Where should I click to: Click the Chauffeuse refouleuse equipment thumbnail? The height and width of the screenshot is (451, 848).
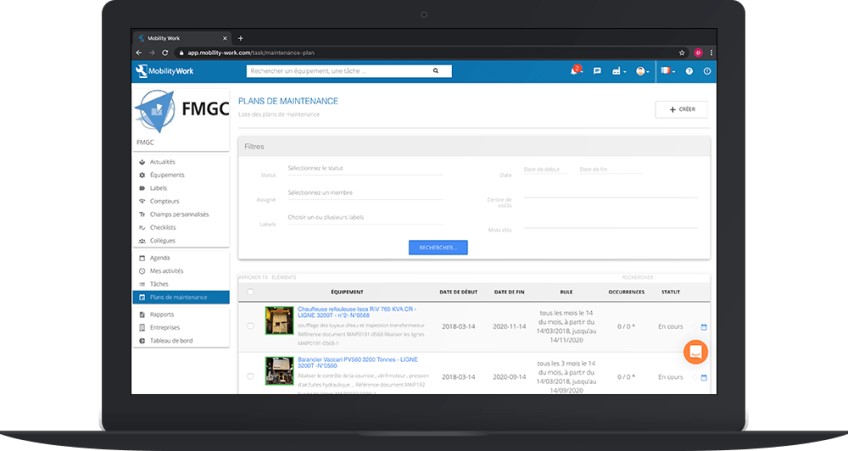coord(279,321)
